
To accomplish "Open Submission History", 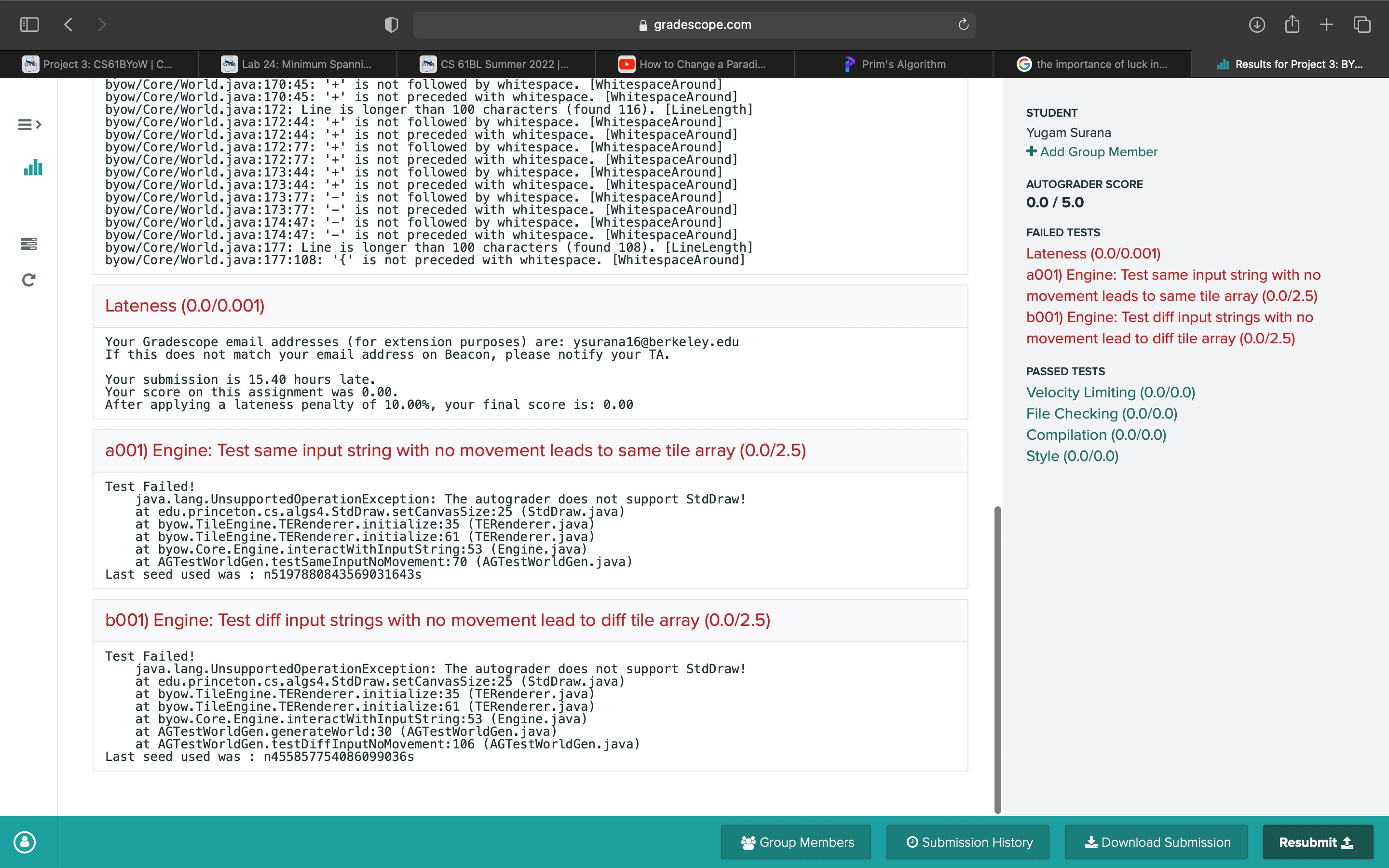I will [x=967, y=841].
